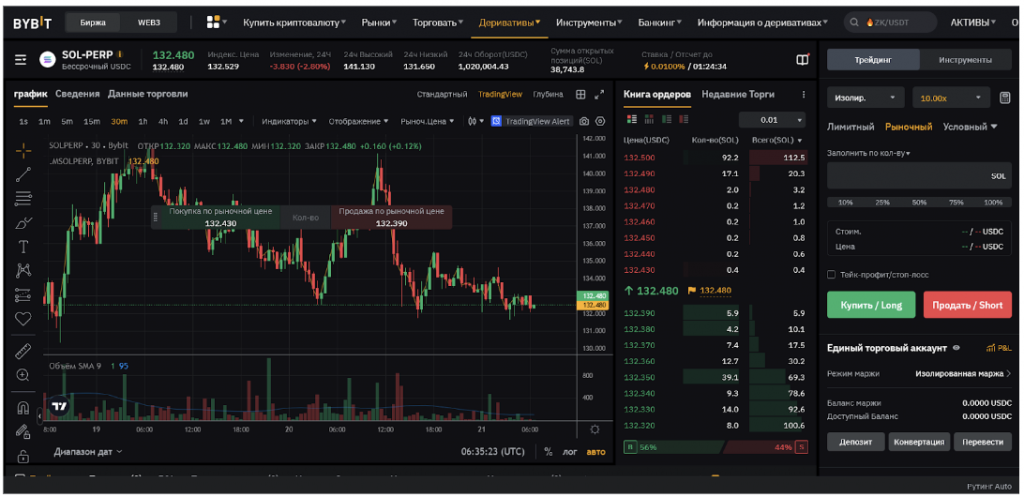Enable magnet mode on chart toolbar
This screenshot has width=1024, height=497.
pyautogui.click(x=24, y=408)
